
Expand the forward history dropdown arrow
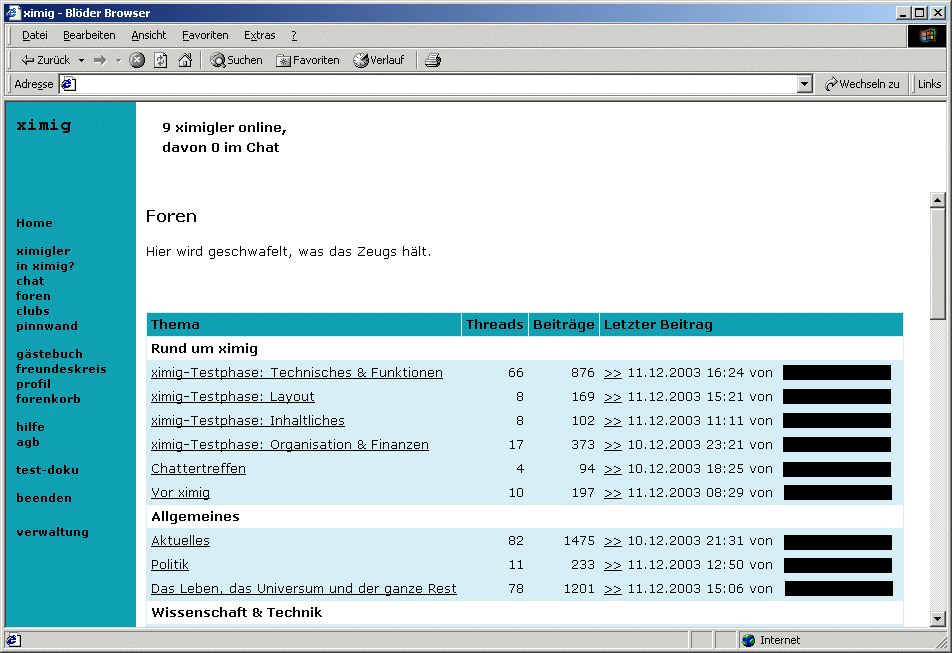[118, 60]
